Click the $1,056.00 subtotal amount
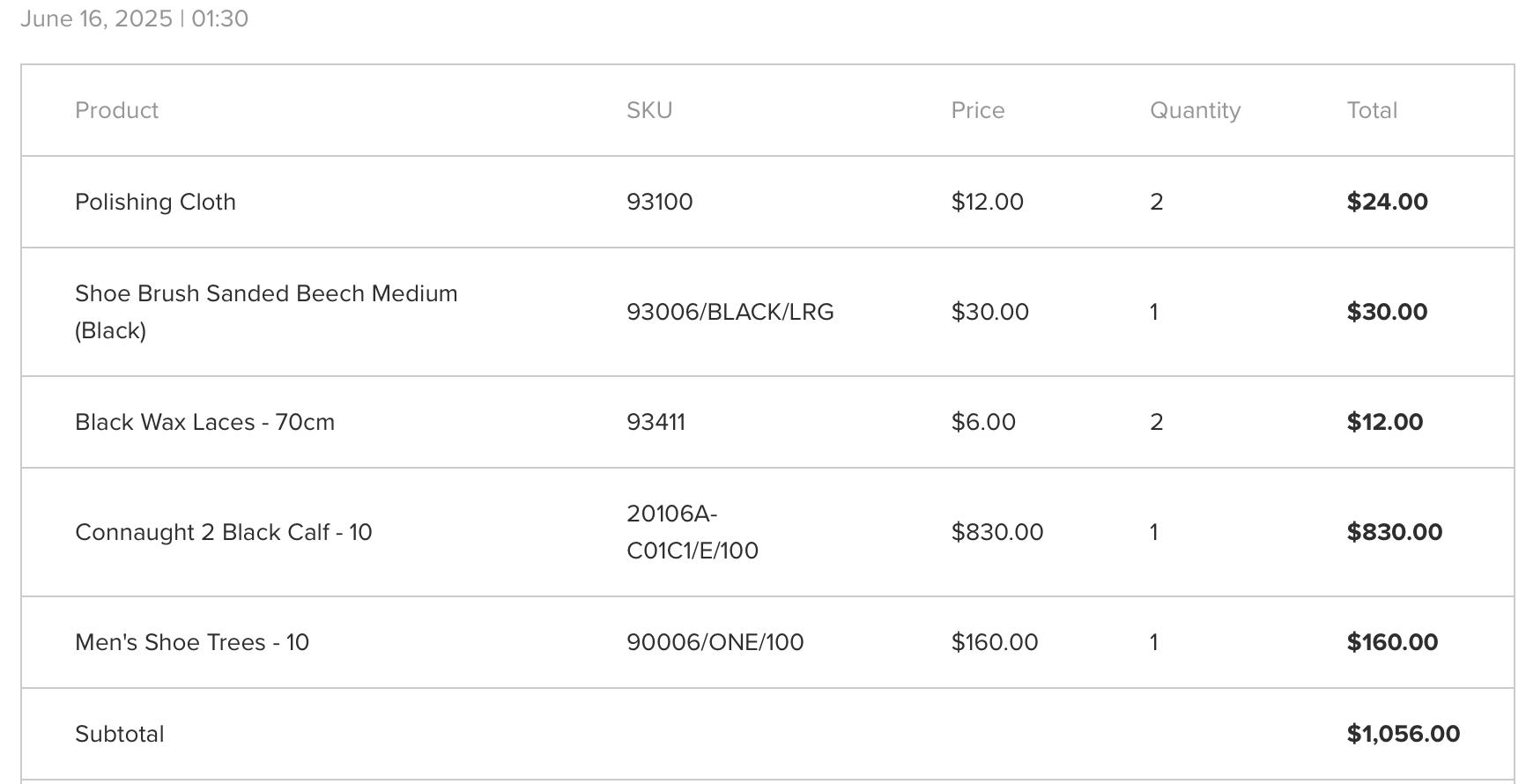The image size is (1526, 784). click(x=1403, y=734)
